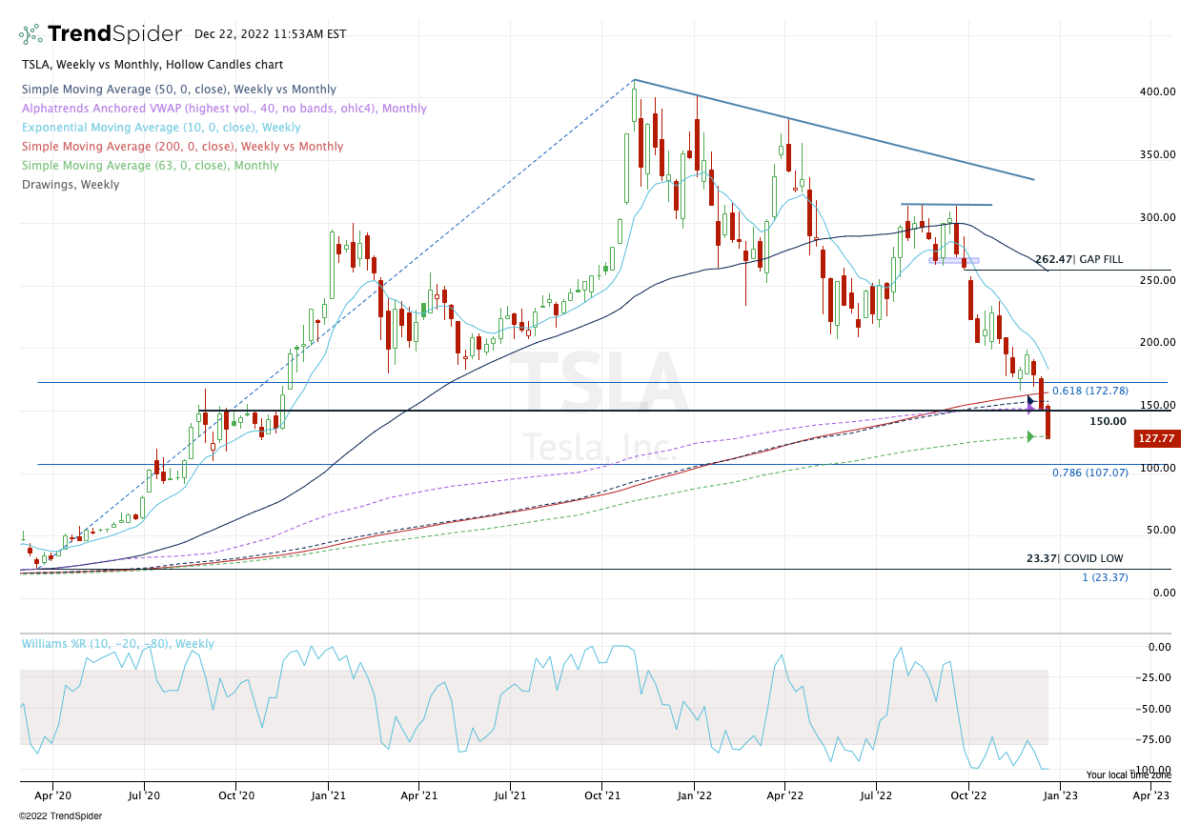Viewport: 1200px width, 825px height.
Task: Click the TrendSpider logo icon
Action: tap(29, 31)
